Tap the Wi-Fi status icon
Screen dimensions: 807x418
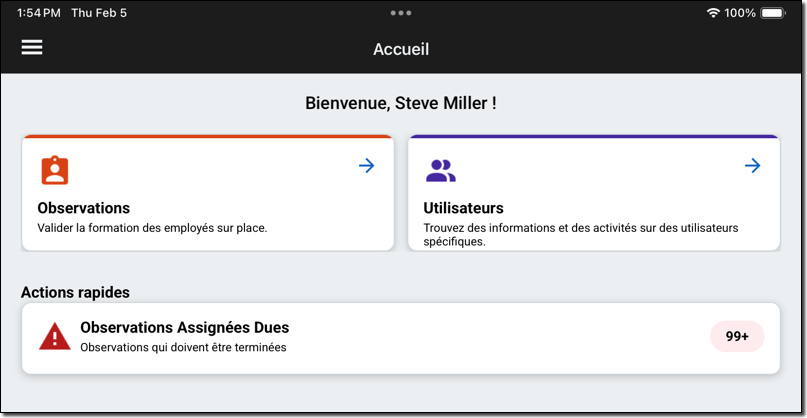point(713,13)
